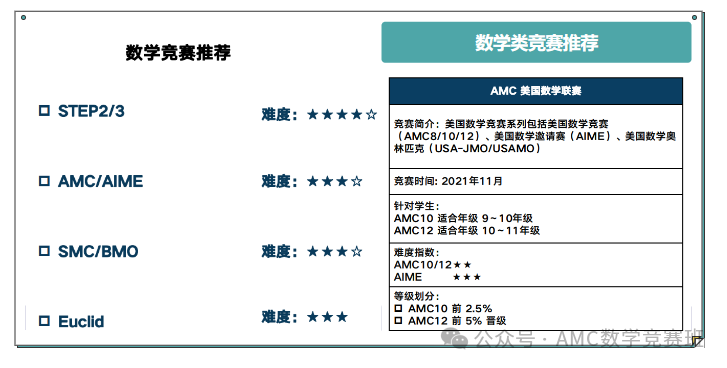Tick the checkbox beside Euclid
The image size is (727, 368).
click(44, 321)
